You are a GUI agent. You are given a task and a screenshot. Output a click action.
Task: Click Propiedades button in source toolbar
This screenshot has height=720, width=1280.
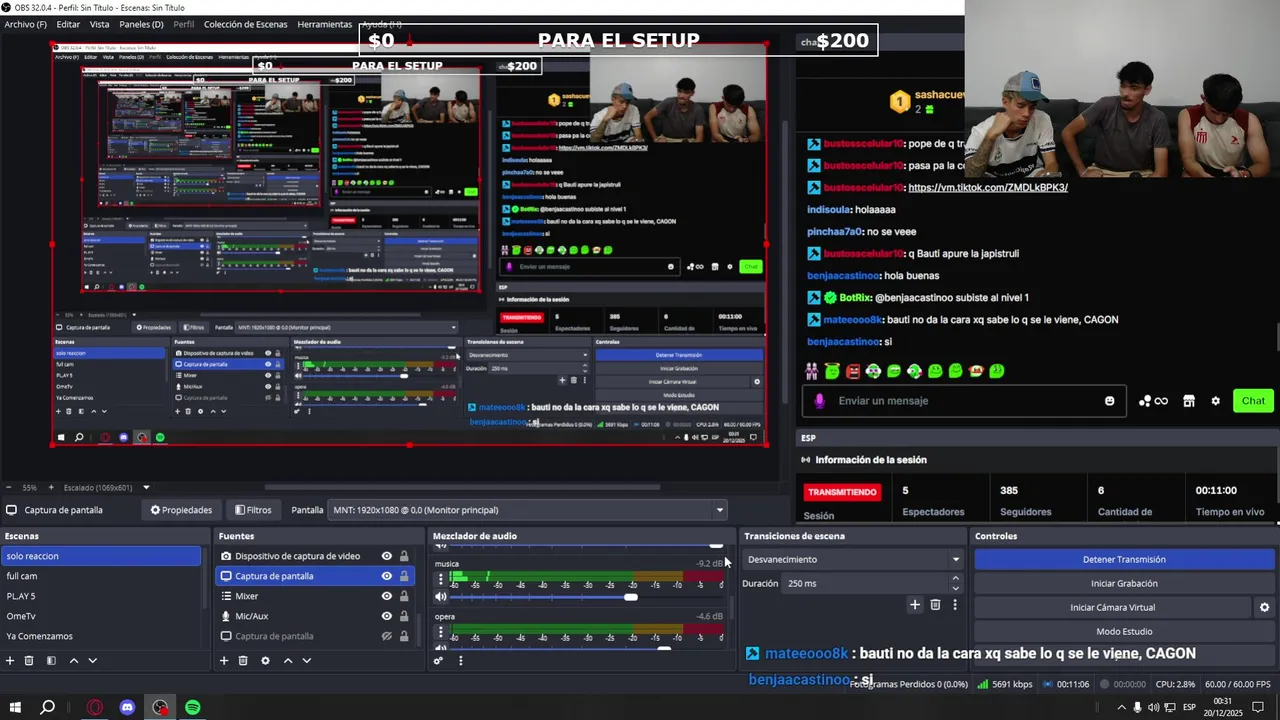coord(181,510)
